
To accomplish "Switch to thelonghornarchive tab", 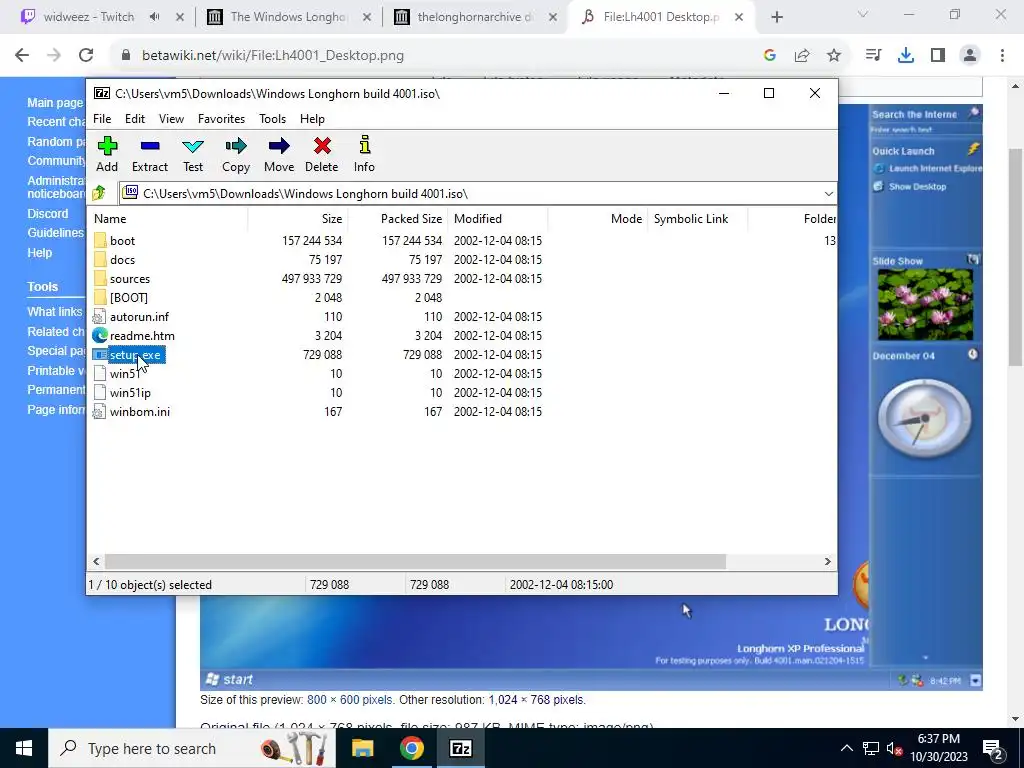I will point(475,17).
